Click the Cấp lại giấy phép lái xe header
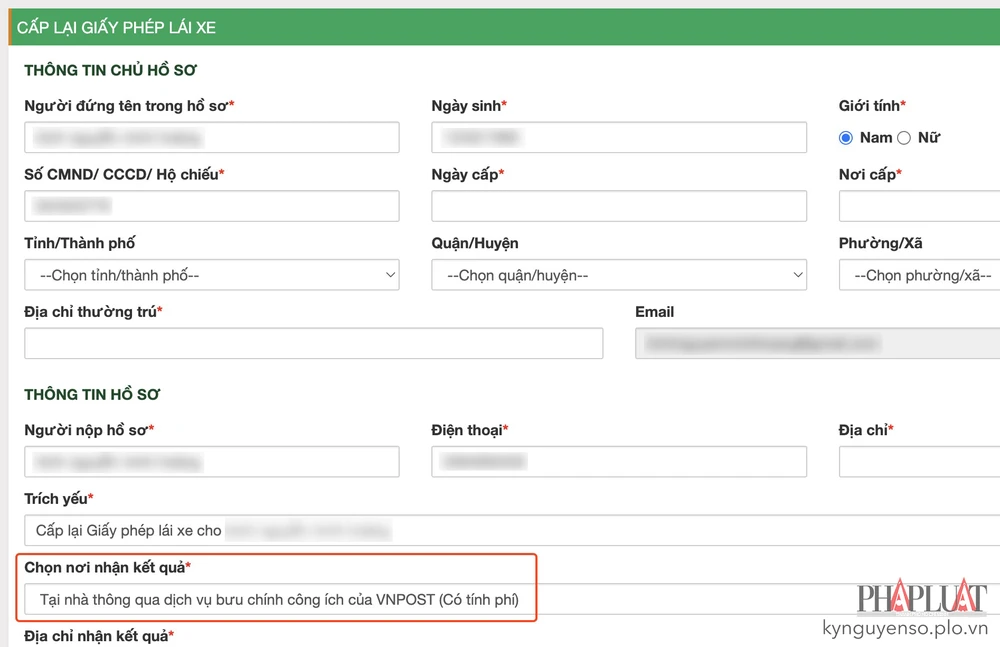This screenshot has width=1000, height=647. (117, 28)
